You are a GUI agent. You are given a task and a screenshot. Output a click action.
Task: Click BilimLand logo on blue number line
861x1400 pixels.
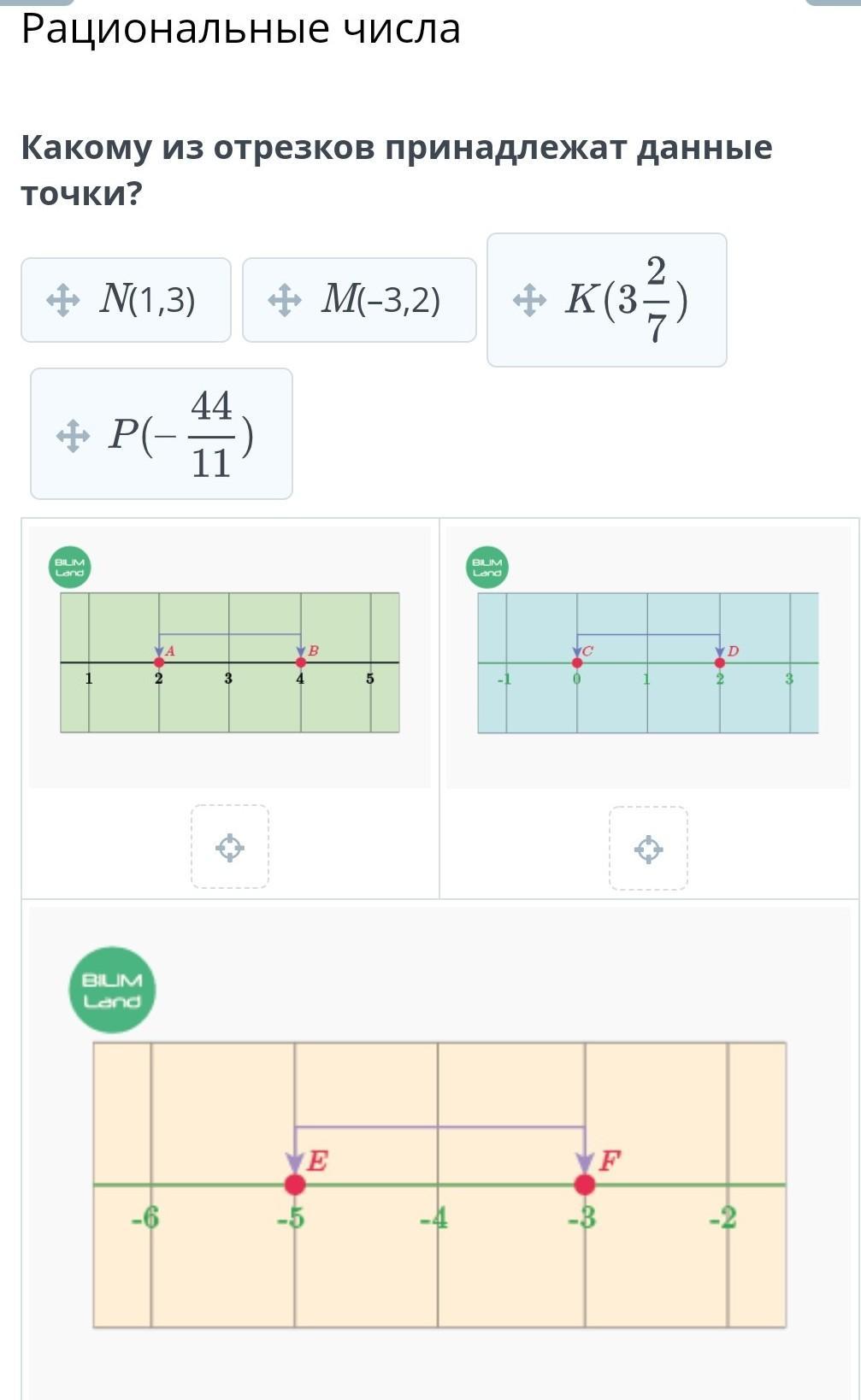click(x=487, y=568)
